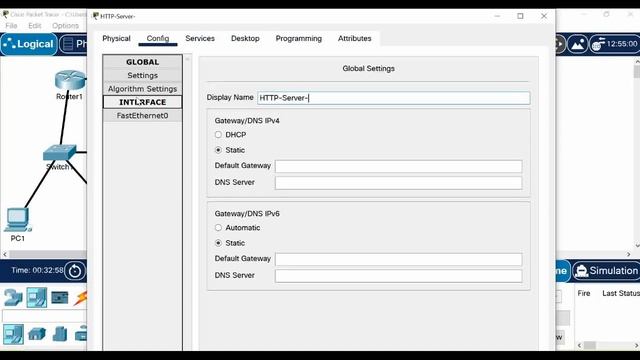The height and width of the screenshot is (360, 640).
Task: Switch to the Desktop tab
Action: pyautogui.click(x=245, y=38)
